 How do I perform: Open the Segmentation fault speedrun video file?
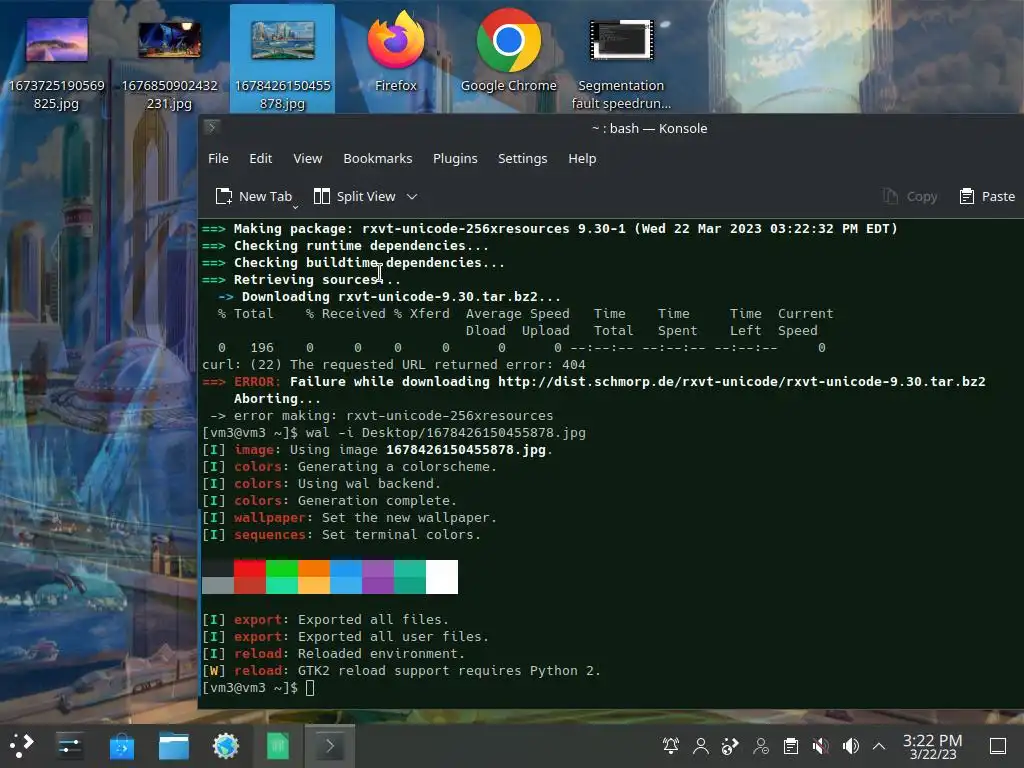pyautogui.click(x=621, y=62)
